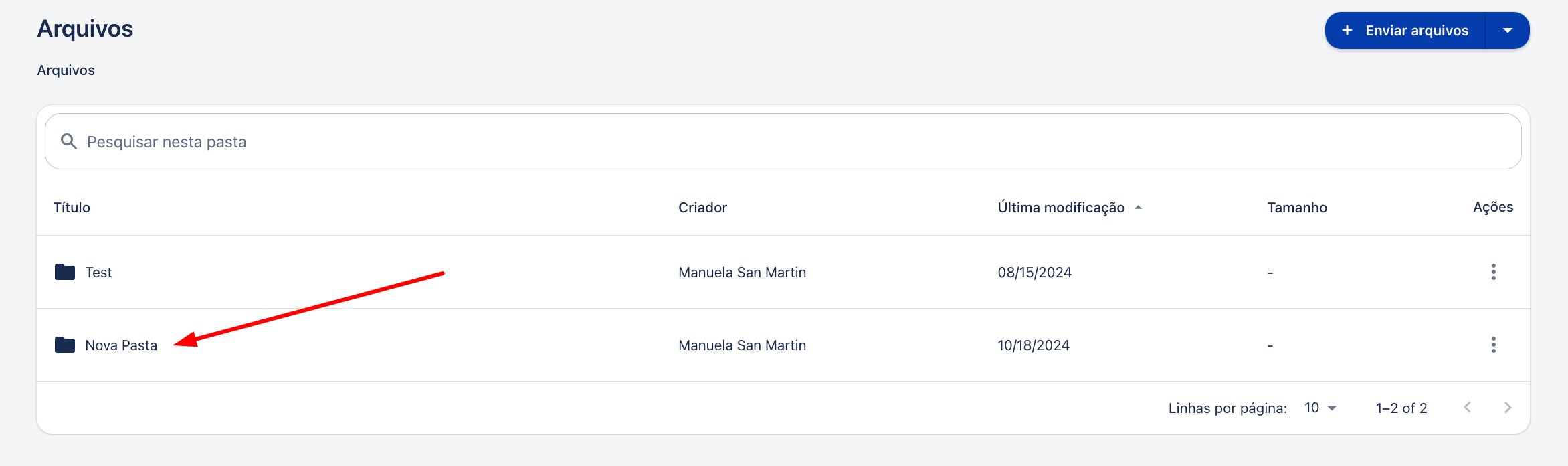Sort by Tamanho column header
Screen dimensions: 1568x466
(x=1297, y=208)
